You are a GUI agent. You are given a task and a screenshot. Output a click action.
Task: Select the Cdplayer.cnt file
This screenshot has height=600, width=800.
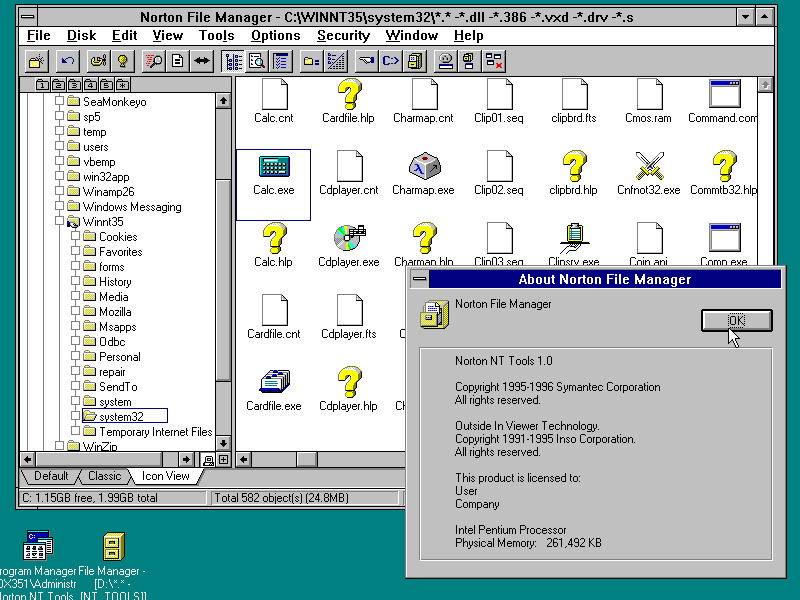[x=349, y=174]
